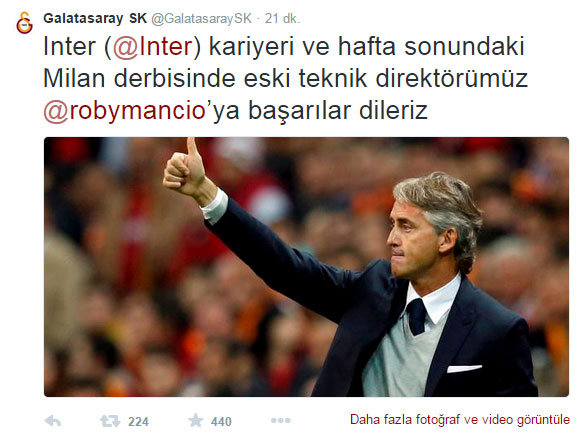Open the @robymancio mention link
The image size is (585, 446).
click(125, 111)
